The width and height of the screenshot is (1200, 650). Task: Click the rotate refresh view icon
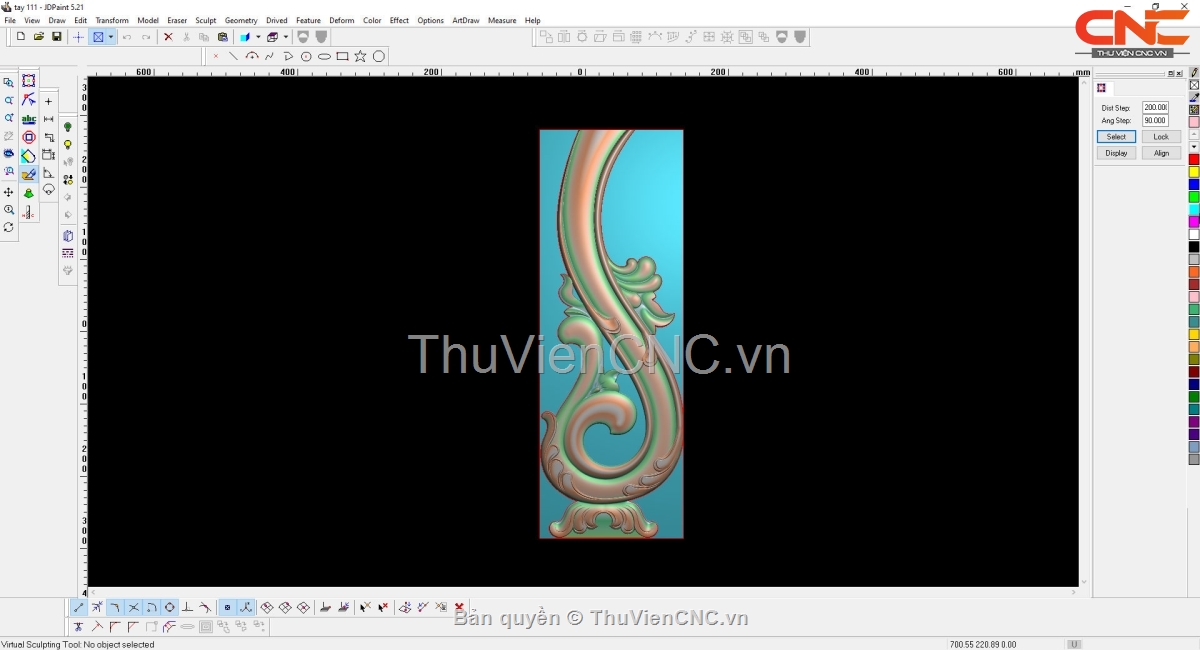click(9, 228)
